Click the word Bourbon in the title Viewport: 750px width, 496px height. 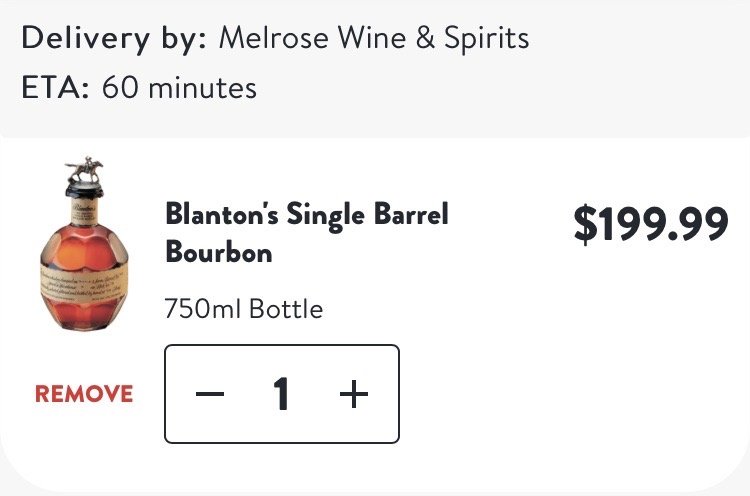pyautogui.click(x=219, y=252)
